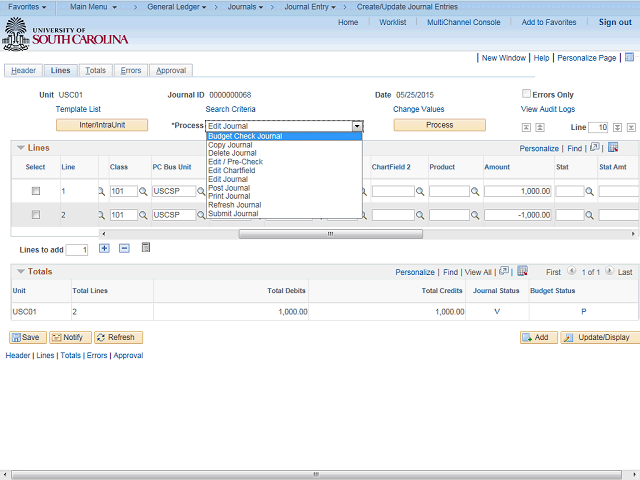Click the Class lookup magnifier in line 2
This screenshot has width=640, height=480.
click(x=143, y=215)
